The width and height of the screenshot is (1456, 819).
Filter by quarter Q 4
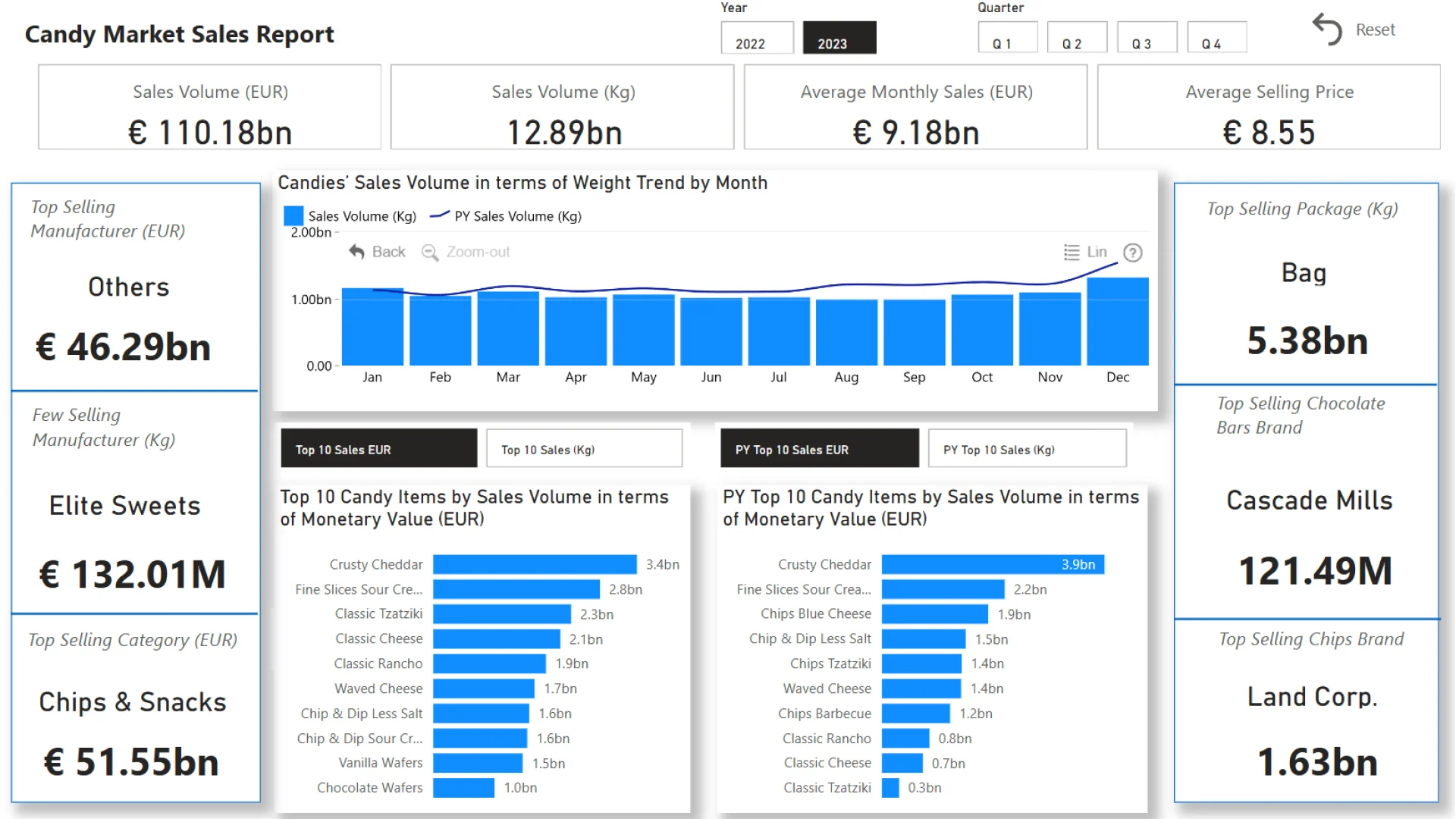point(1217,37)
